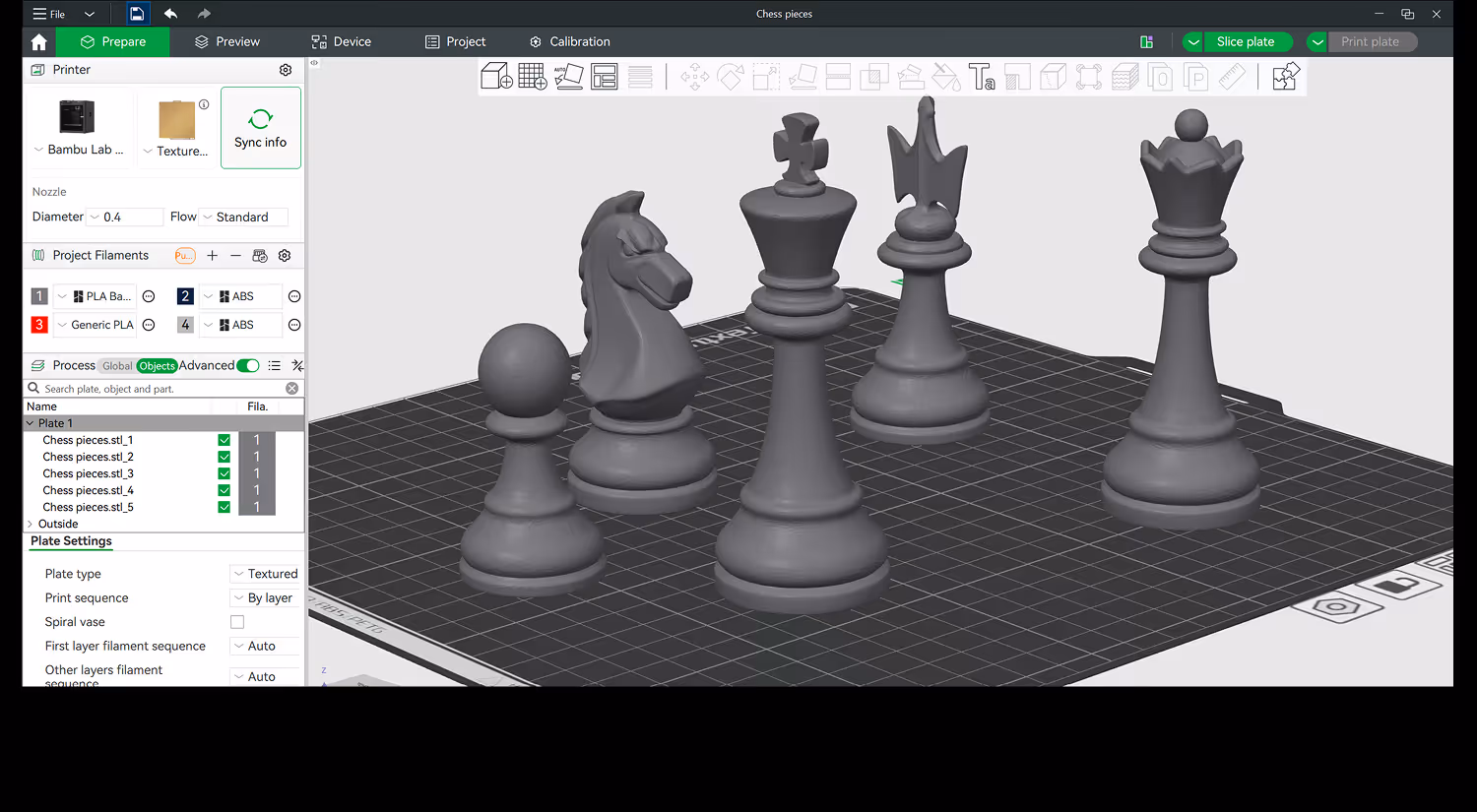Viewport: 1477px width, 812px height.
Task: Click the horizontal-lines toolbar icon before the divider
Action: 640,76
